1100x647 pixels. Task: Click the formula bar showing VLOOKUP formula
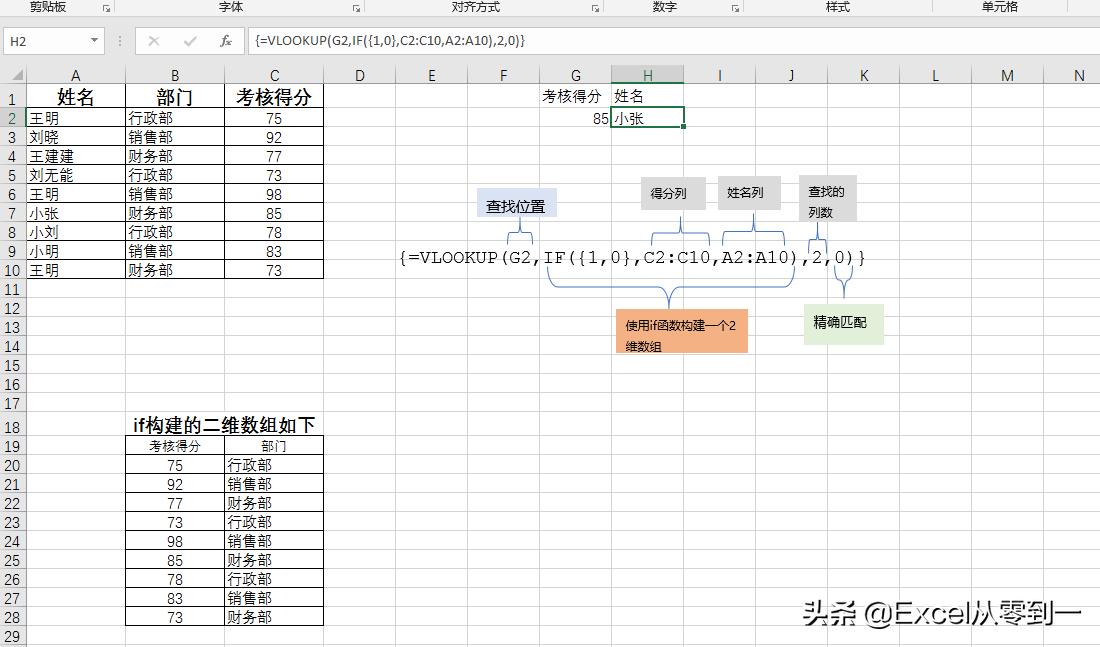[x=400, y=42]
